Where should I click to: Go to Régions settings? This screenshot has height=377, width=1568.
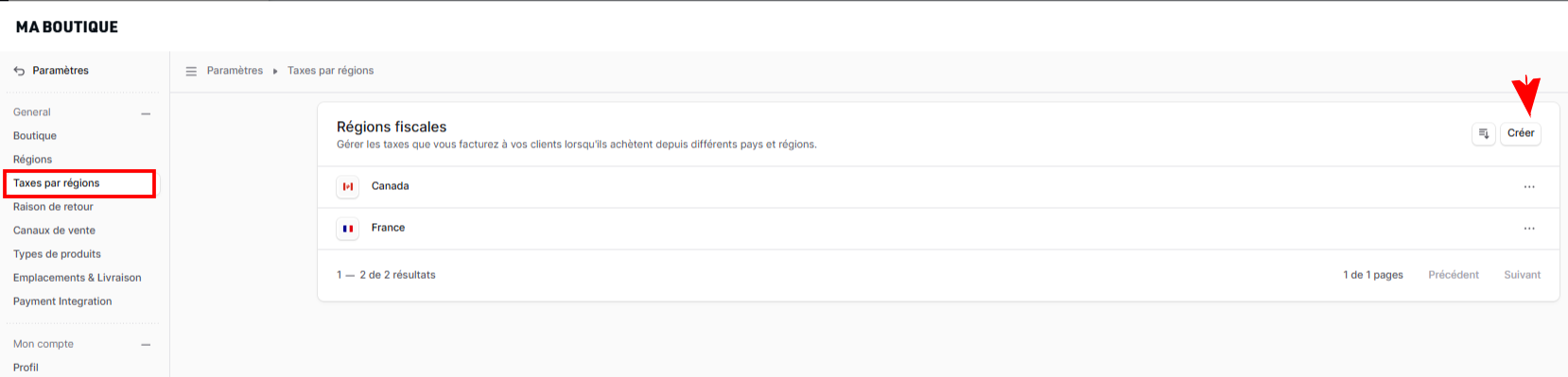pyautogui.click(x=33, y=160)
